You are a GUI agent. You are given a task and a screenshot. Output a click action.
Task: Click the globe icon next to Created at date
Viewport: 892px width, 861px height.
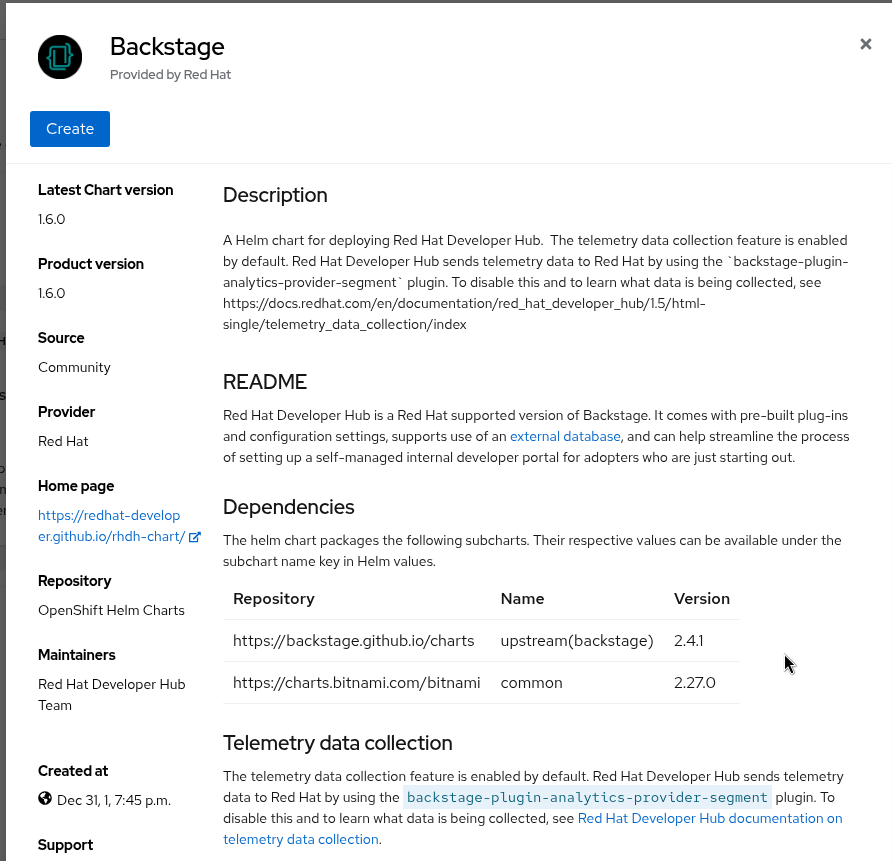click(45, 798)
